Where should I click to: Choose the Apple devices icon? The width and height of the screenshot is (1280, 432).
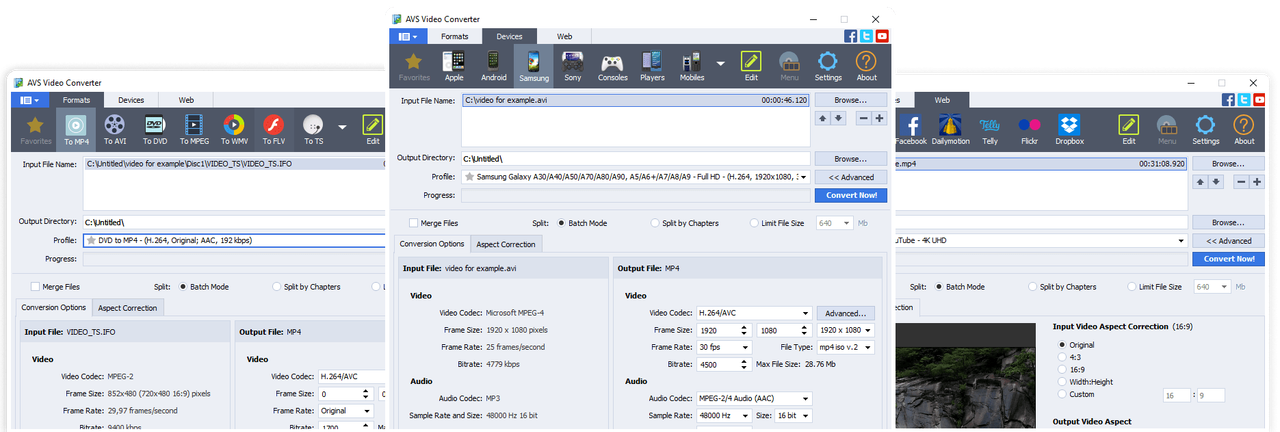tap(454, 65)
